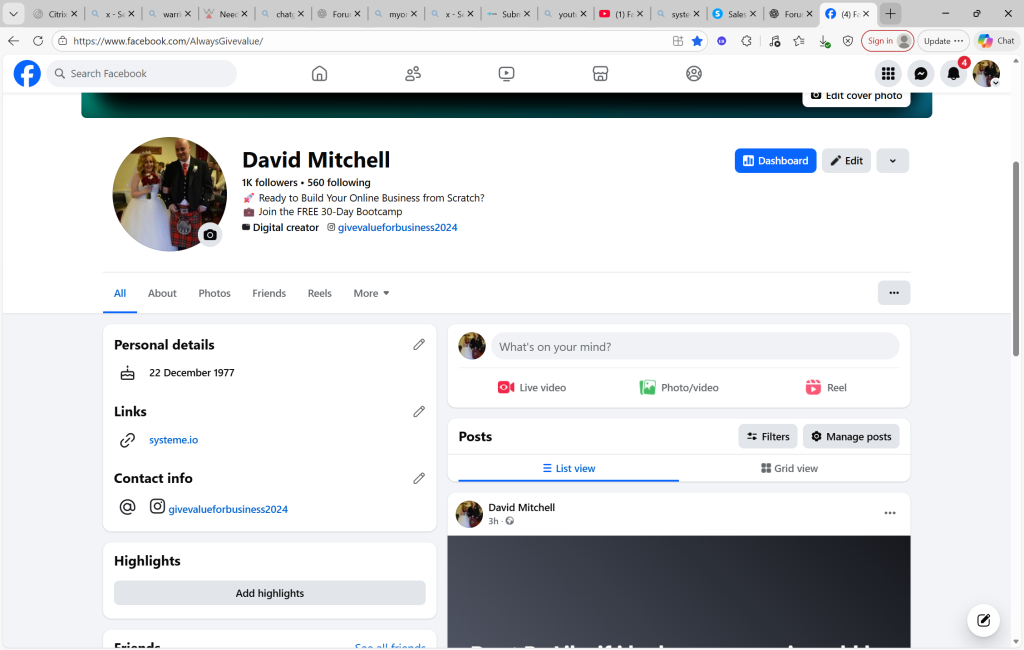Expand chevron button beside Edit
The height and width of the screenshot is (650, 1024).
pos(893,161)
